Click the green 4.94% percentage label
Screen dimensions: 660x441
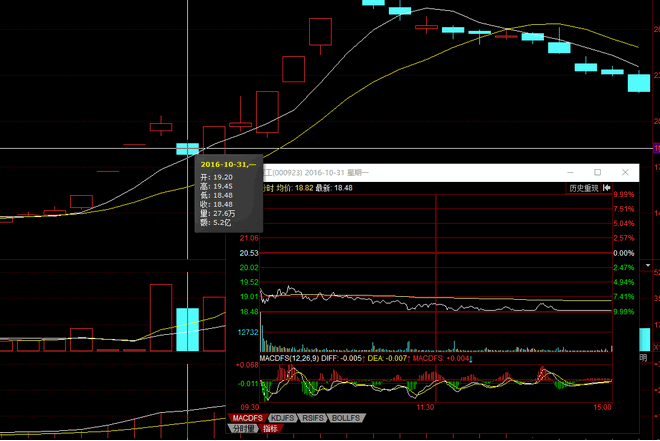point(624,282)
